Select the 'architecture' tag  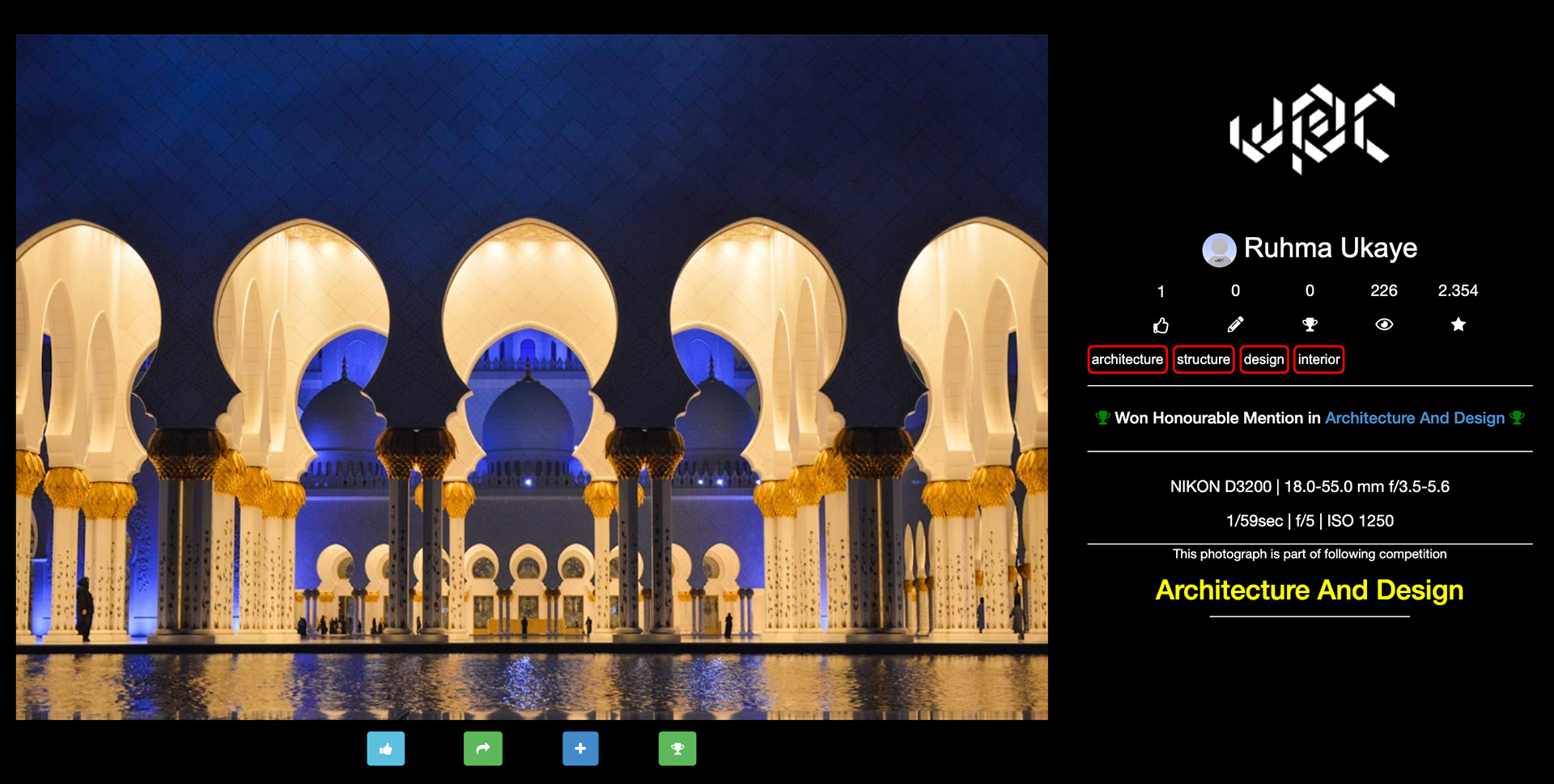(1127, 359)
